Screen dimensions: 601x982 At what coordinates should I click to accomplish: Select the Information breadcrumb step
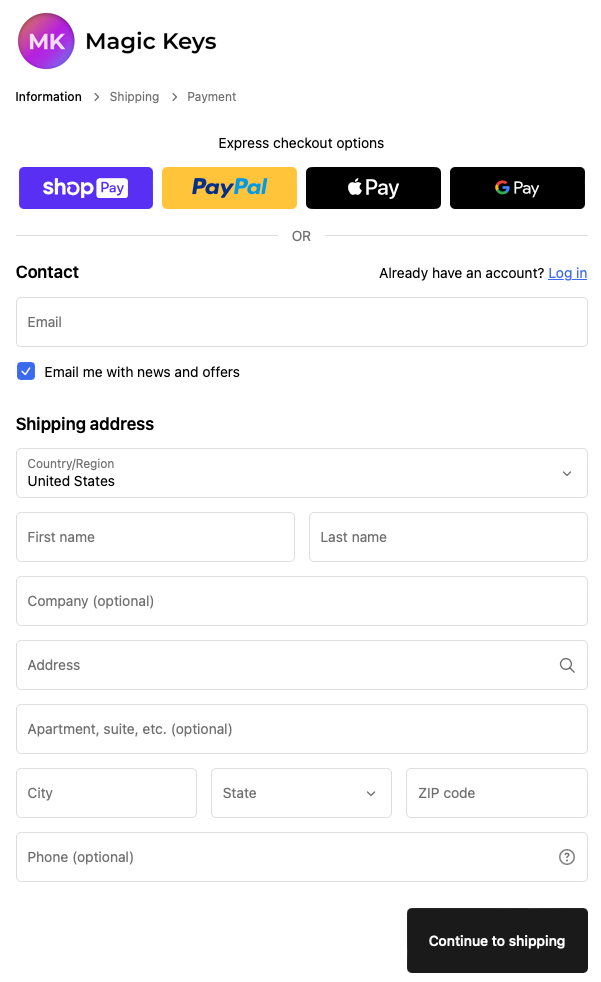(48, 97)
